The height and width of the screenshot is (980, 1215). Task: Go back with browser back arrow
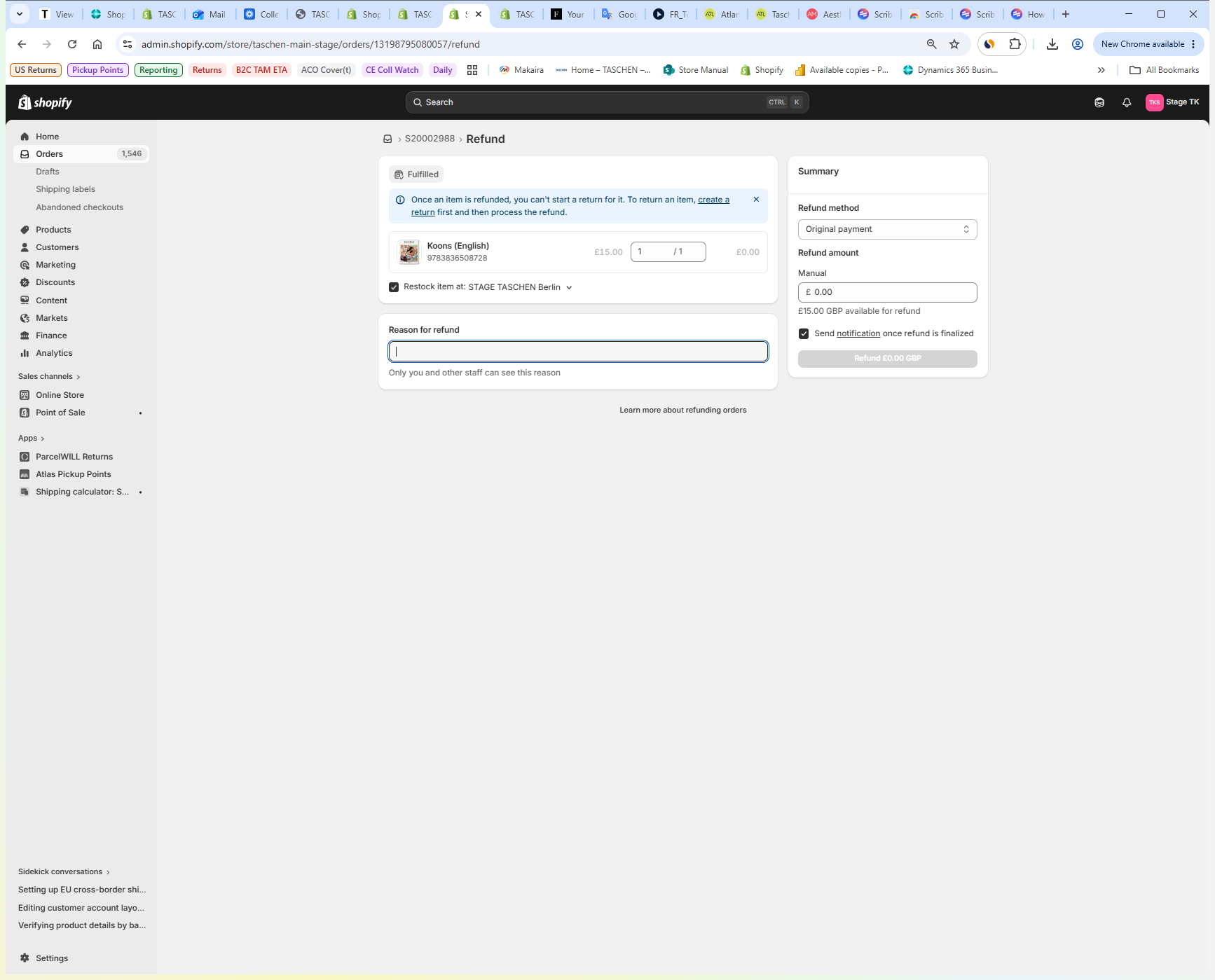(x=22, y=44)
